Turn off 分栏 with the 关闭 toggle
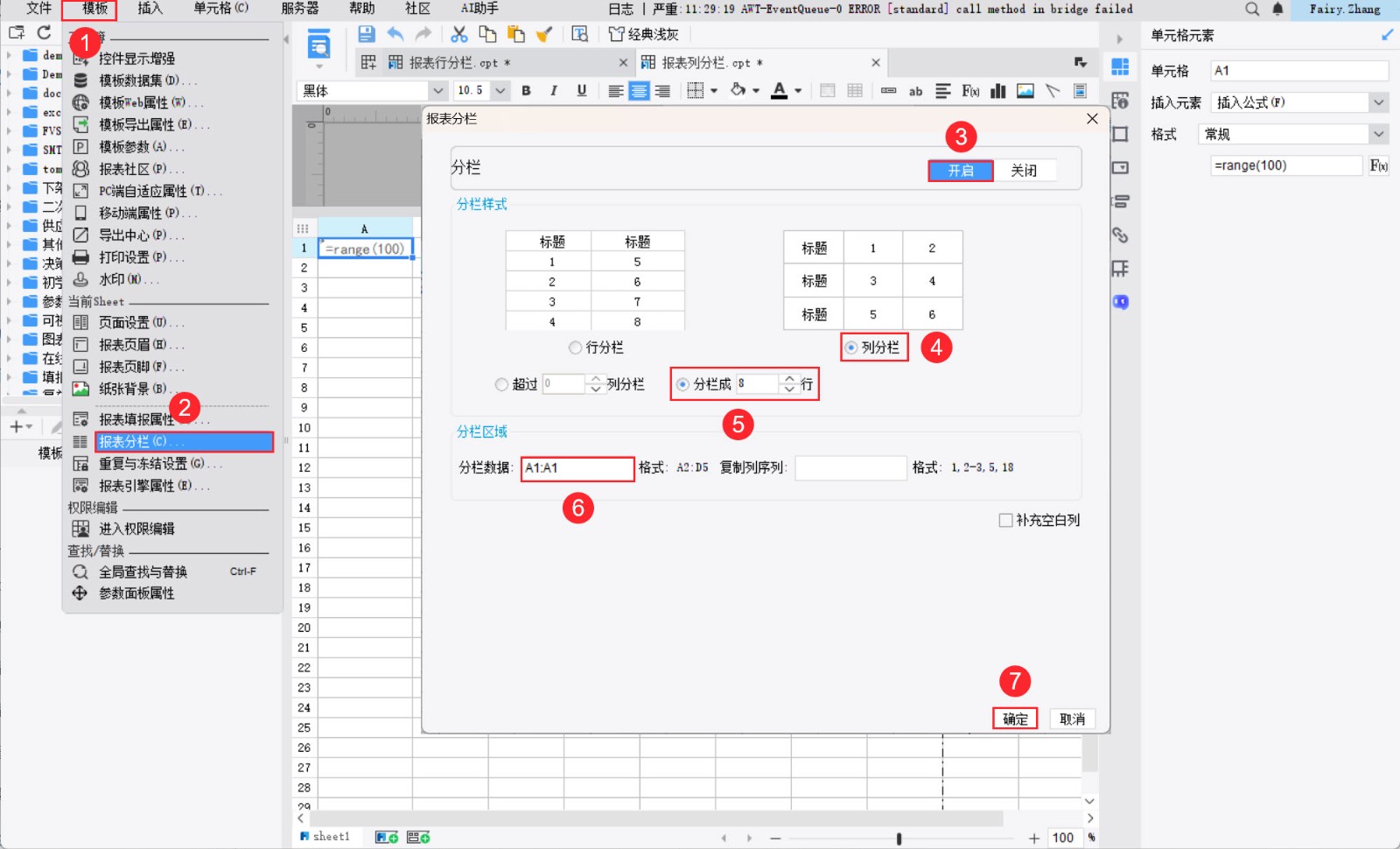This screenshot has width=1400, height=849. (x=1025, y=171)
